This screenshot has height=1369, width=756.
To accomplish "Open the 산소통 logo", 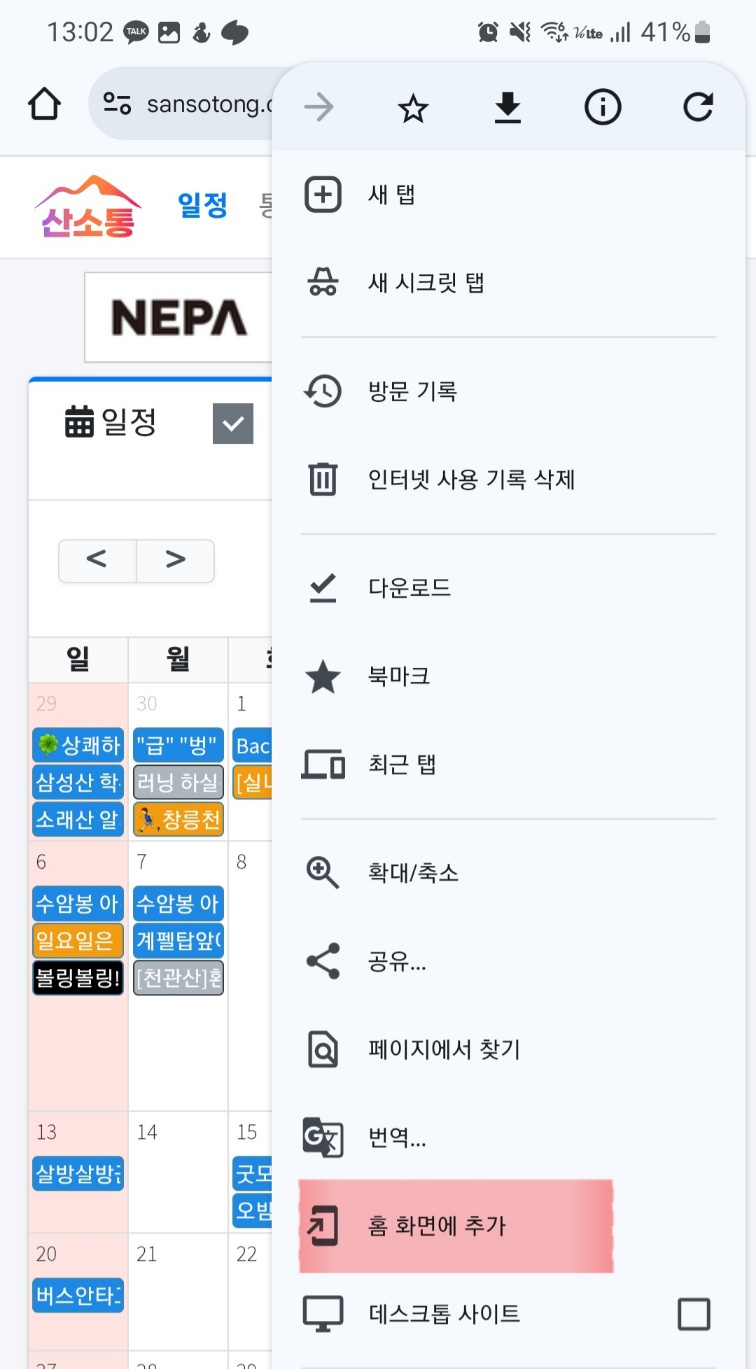I will (88, 208).
